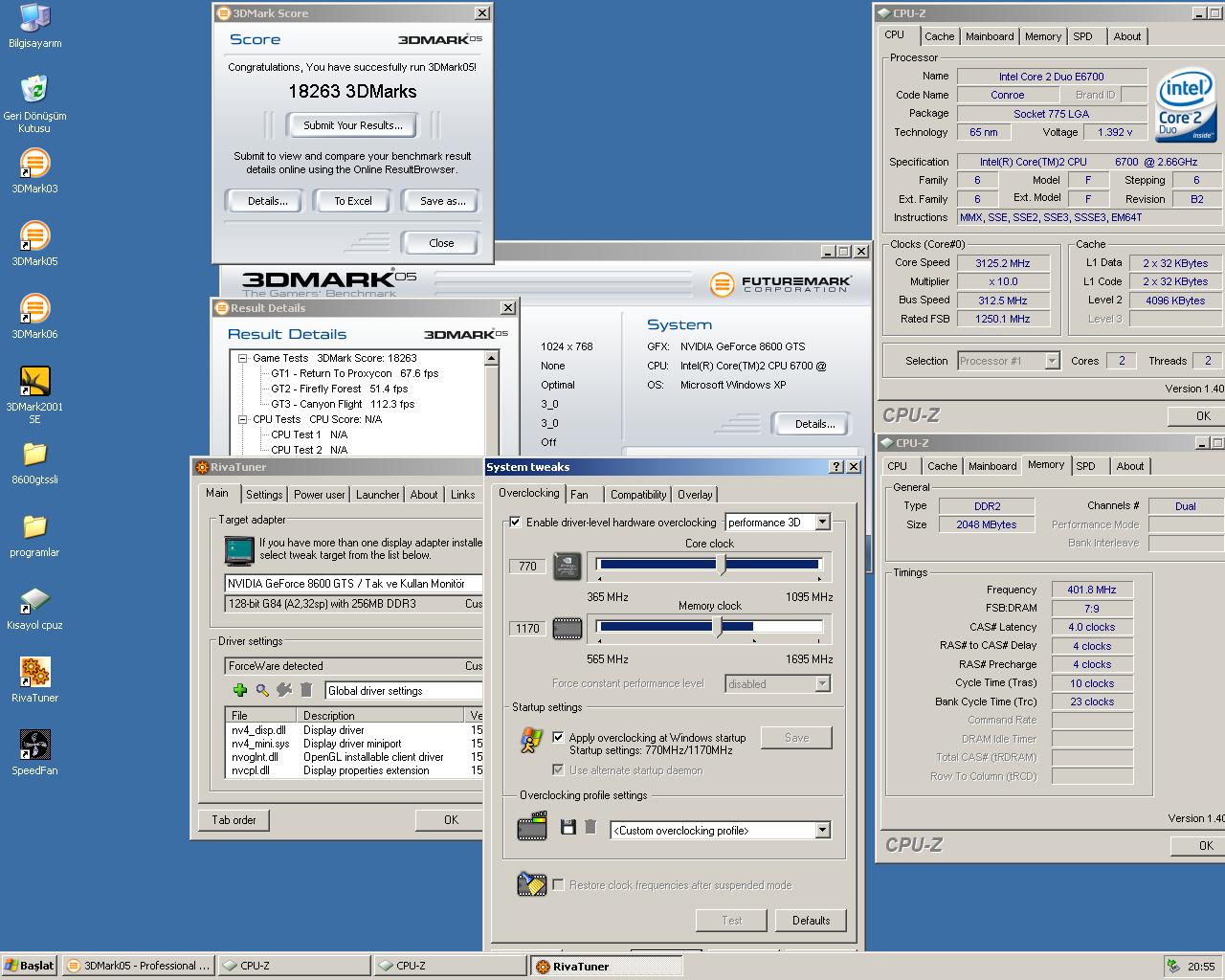Open Mainboard tab in top CPU-Z window
The image size is (1225, 980).
click(x=990, y=36)
